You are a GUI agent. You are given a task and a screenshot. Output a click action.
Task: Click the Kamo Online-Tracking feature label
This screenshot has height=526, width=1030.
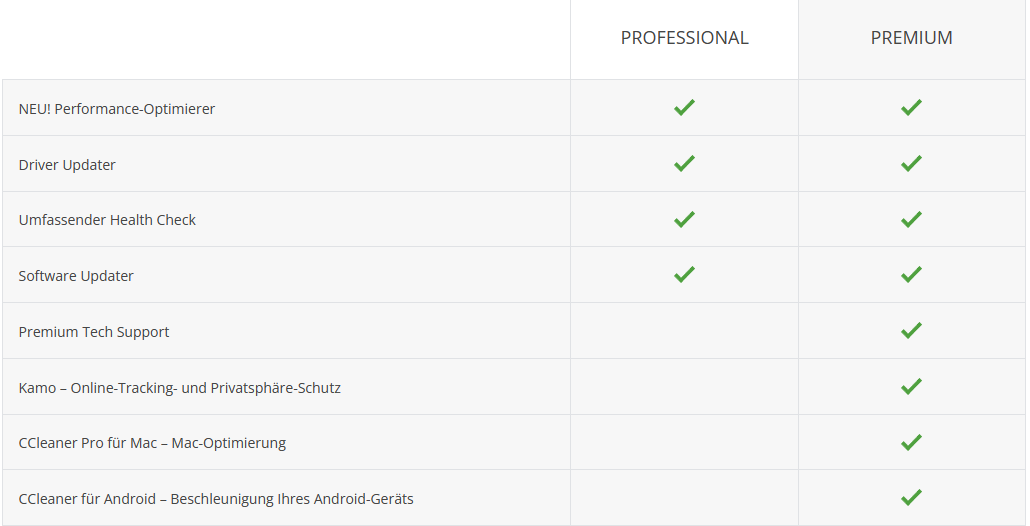(x=180, y=387)
